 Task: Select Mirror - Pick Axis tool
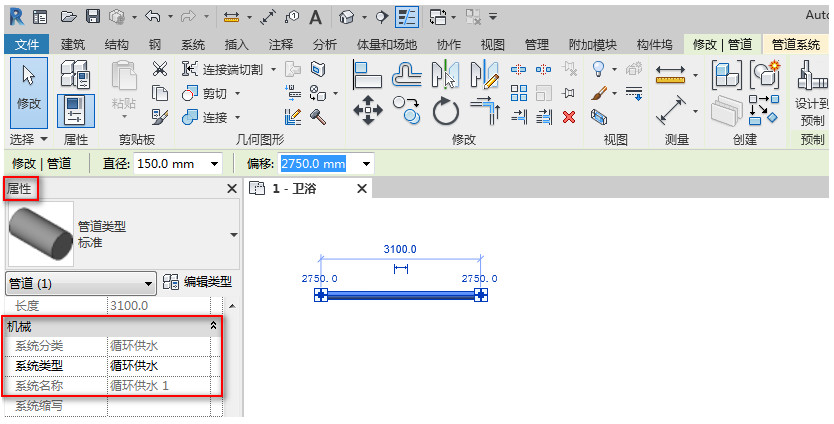point(446,74)
